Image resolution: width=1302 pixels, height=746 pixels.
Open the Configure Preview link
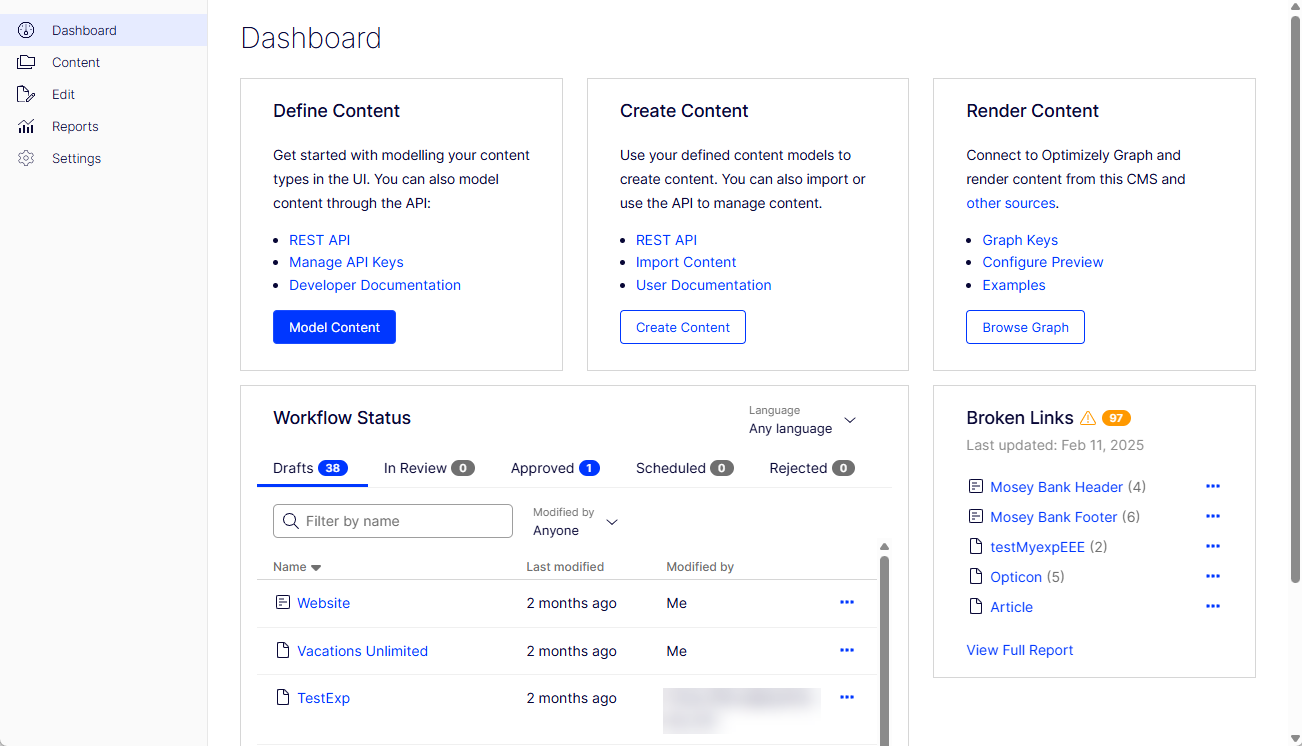pos(1043,262)
